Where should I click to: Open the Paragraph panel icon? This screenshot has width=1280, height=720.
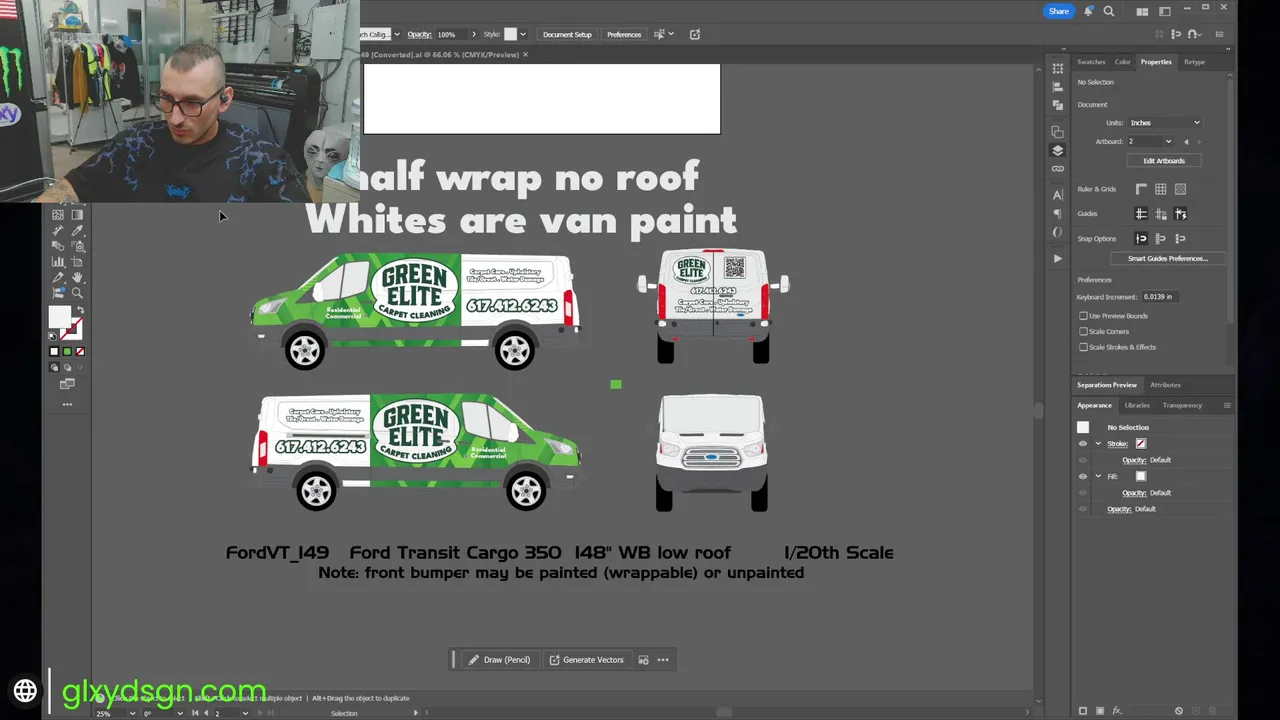pos(1058,213)
